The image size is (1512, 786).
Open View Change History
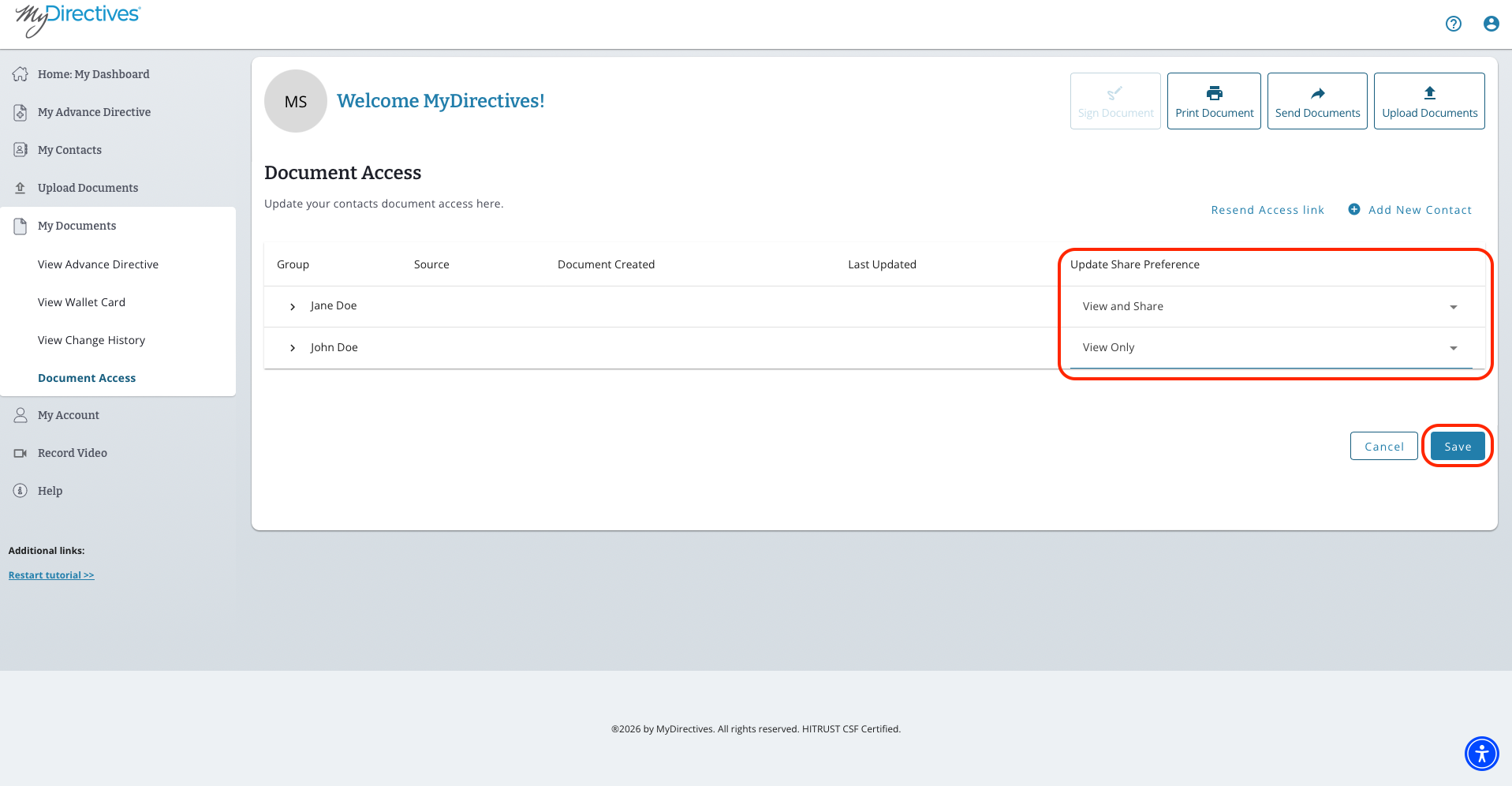(x=91, y=340)
